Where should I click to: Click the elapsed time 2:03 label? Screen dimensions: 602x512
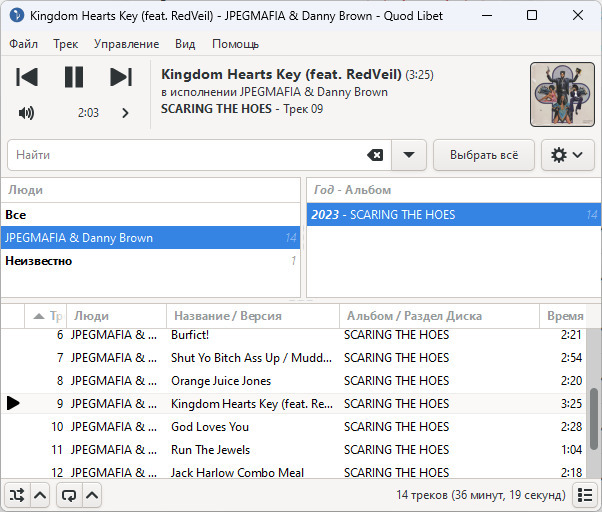click(88, 113)
